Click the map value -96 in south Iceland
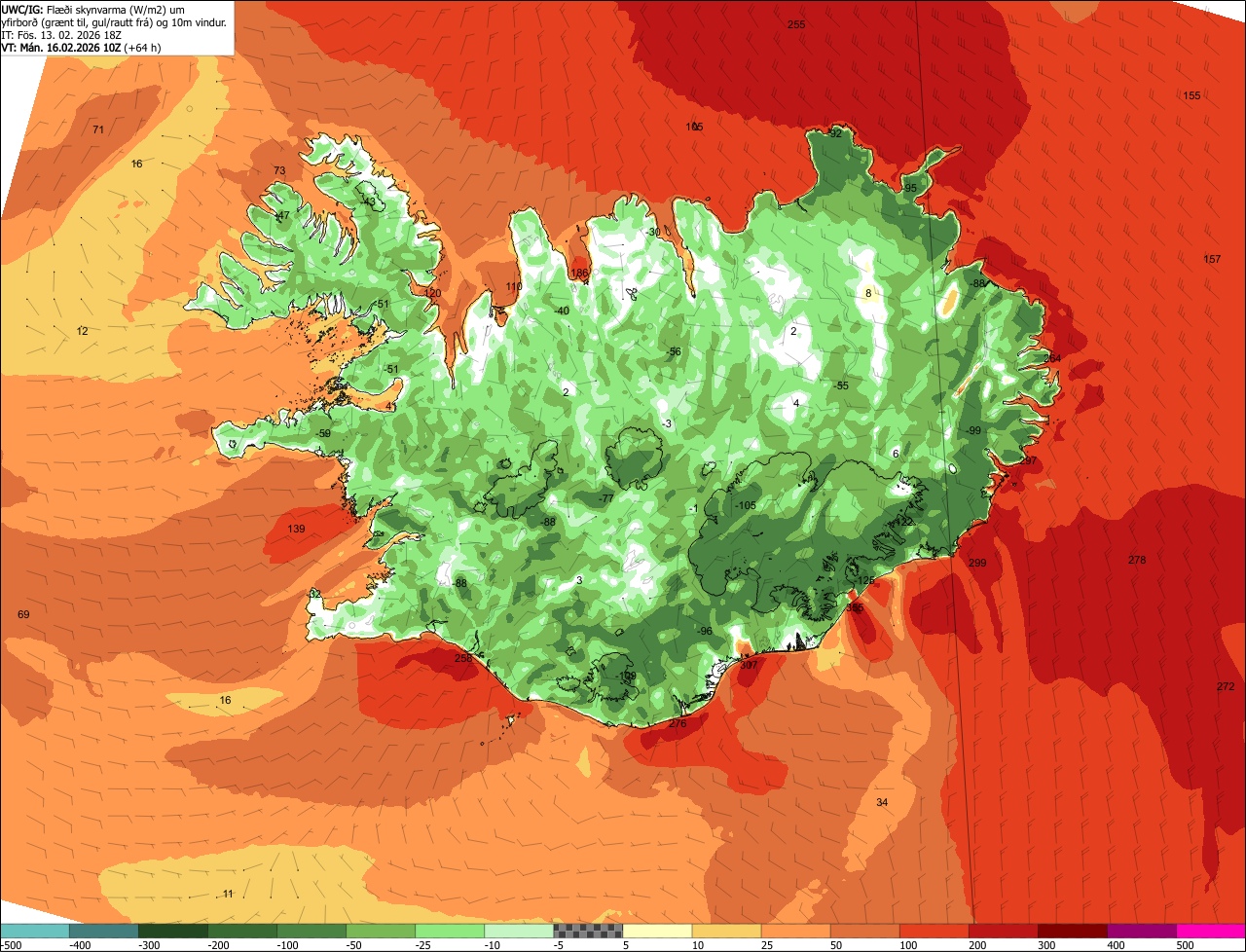The image size is (1246, 952). (705, 632)
